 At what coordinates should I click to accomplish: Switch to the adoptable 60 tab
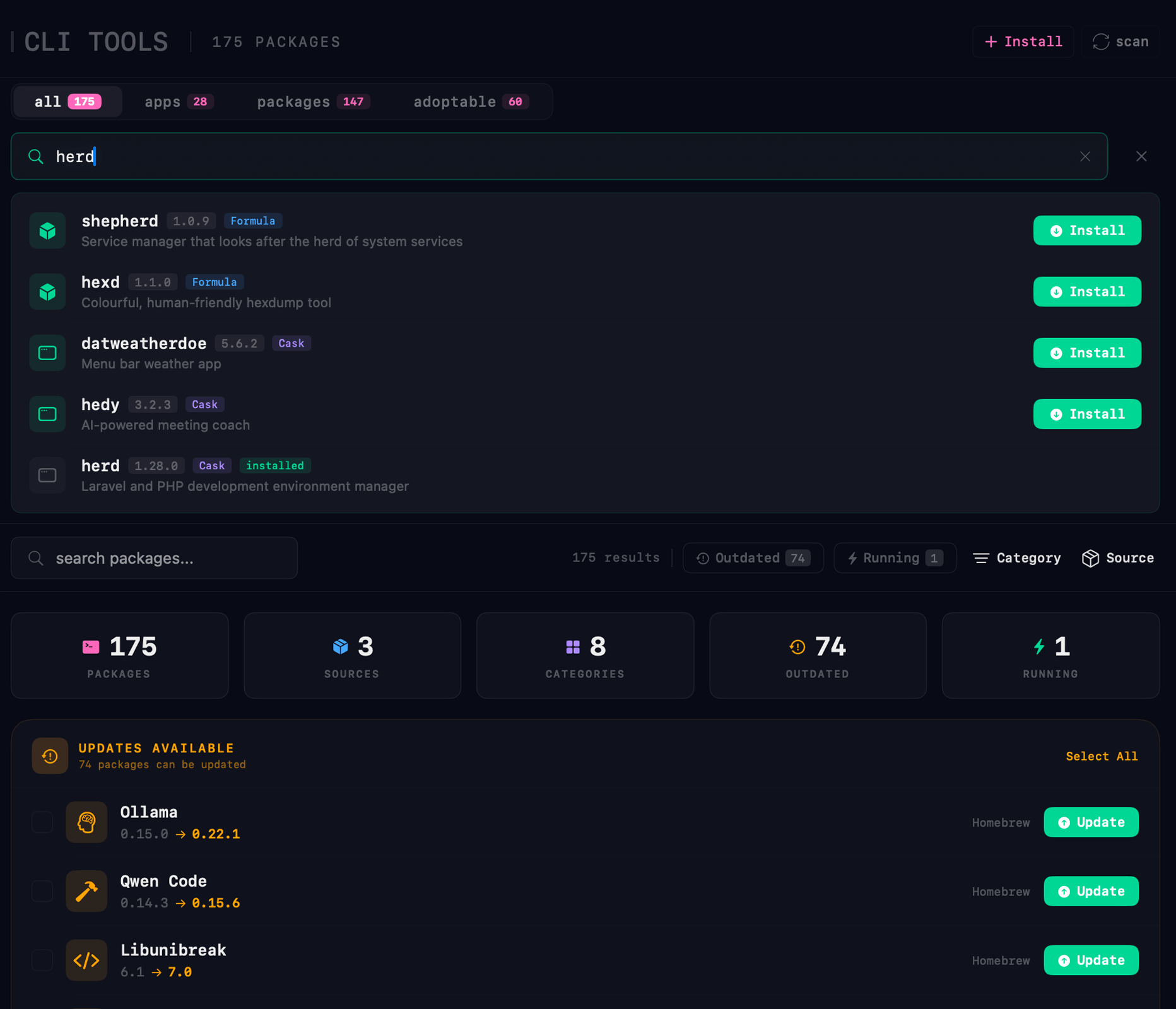471,102
